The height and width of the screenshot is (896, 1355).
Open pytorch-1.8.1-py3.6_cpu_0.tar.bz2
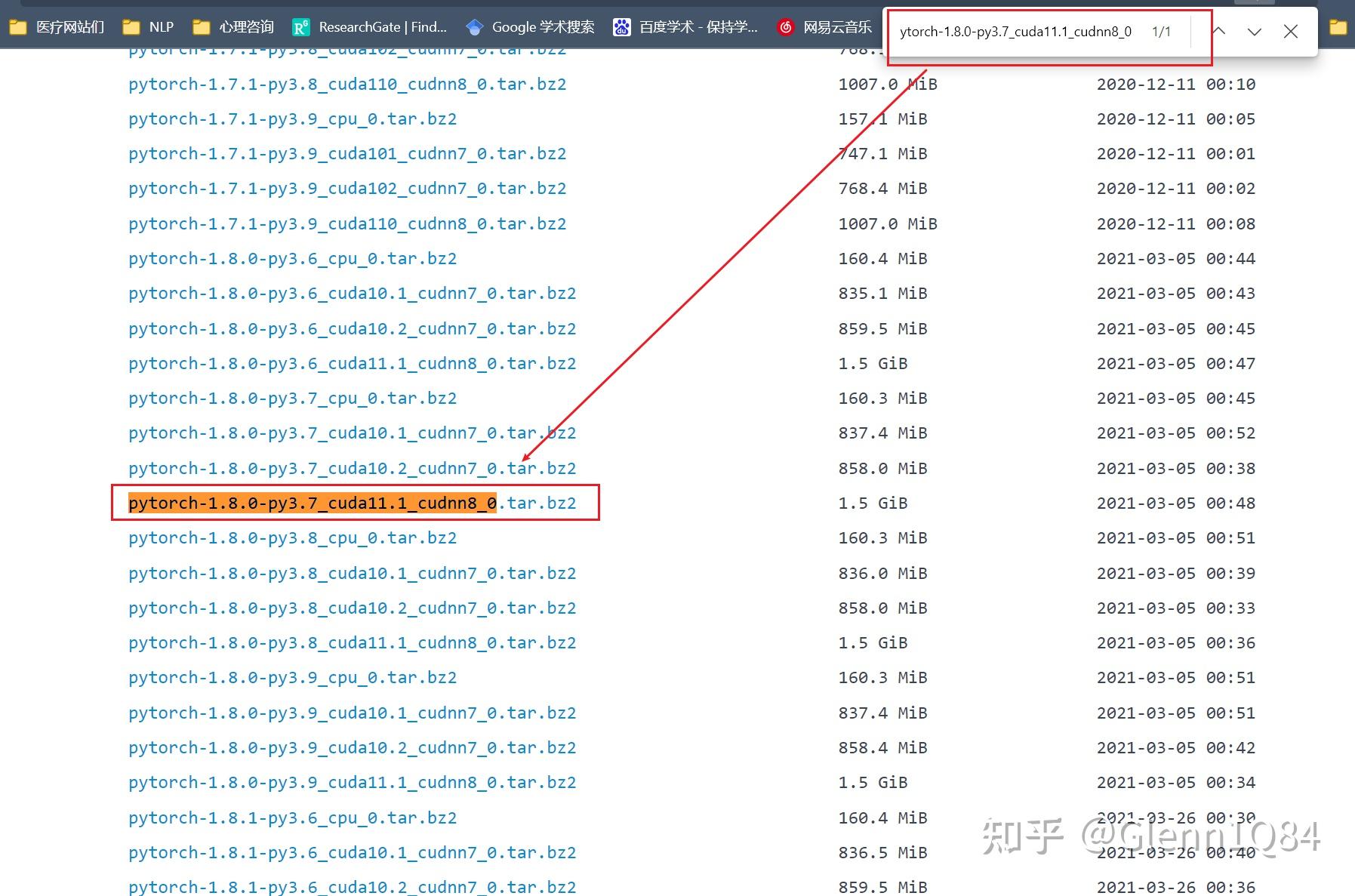pos(293,817)
